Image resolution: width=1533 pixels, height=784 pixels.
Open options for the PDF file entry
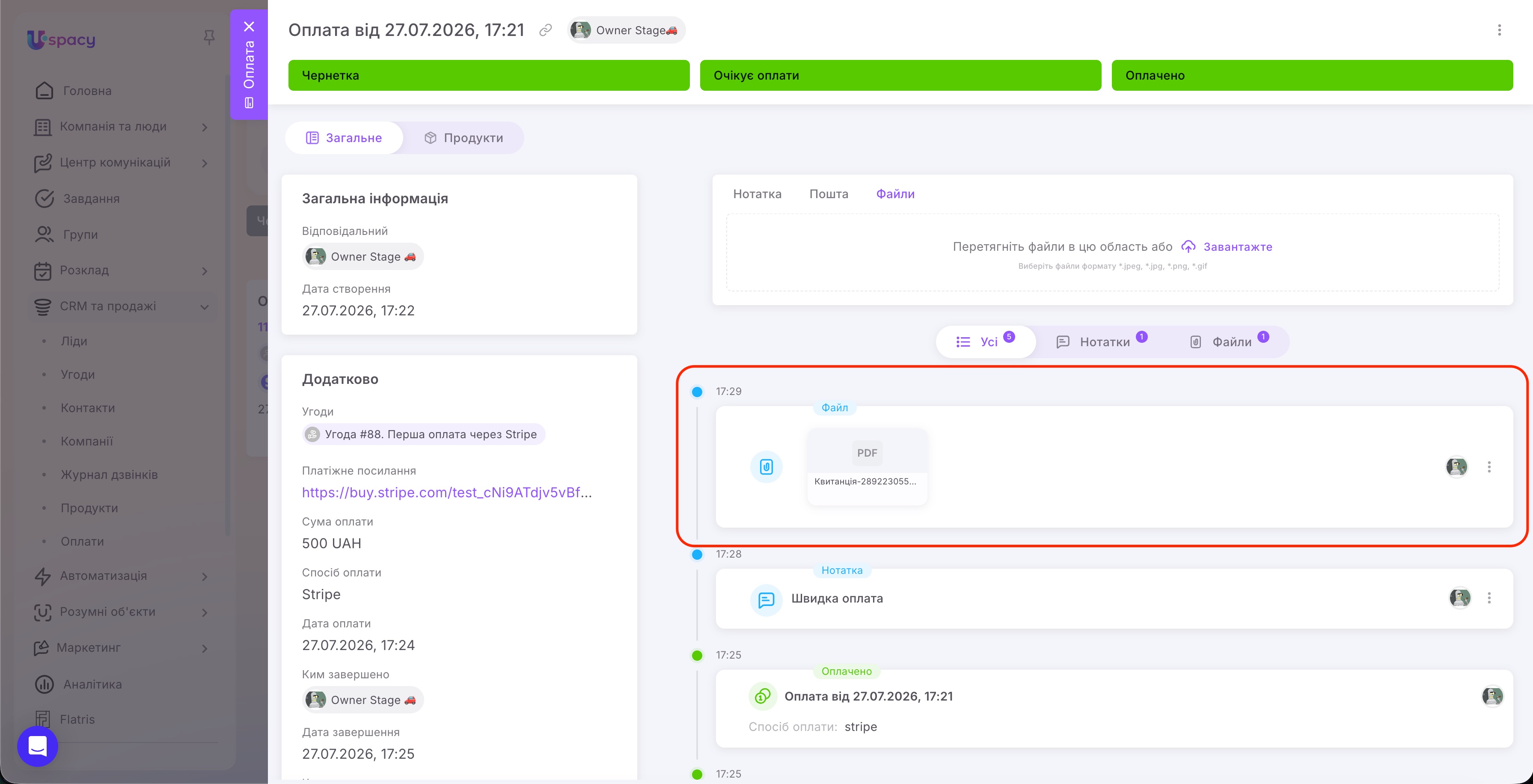(x=1489, y=467)
